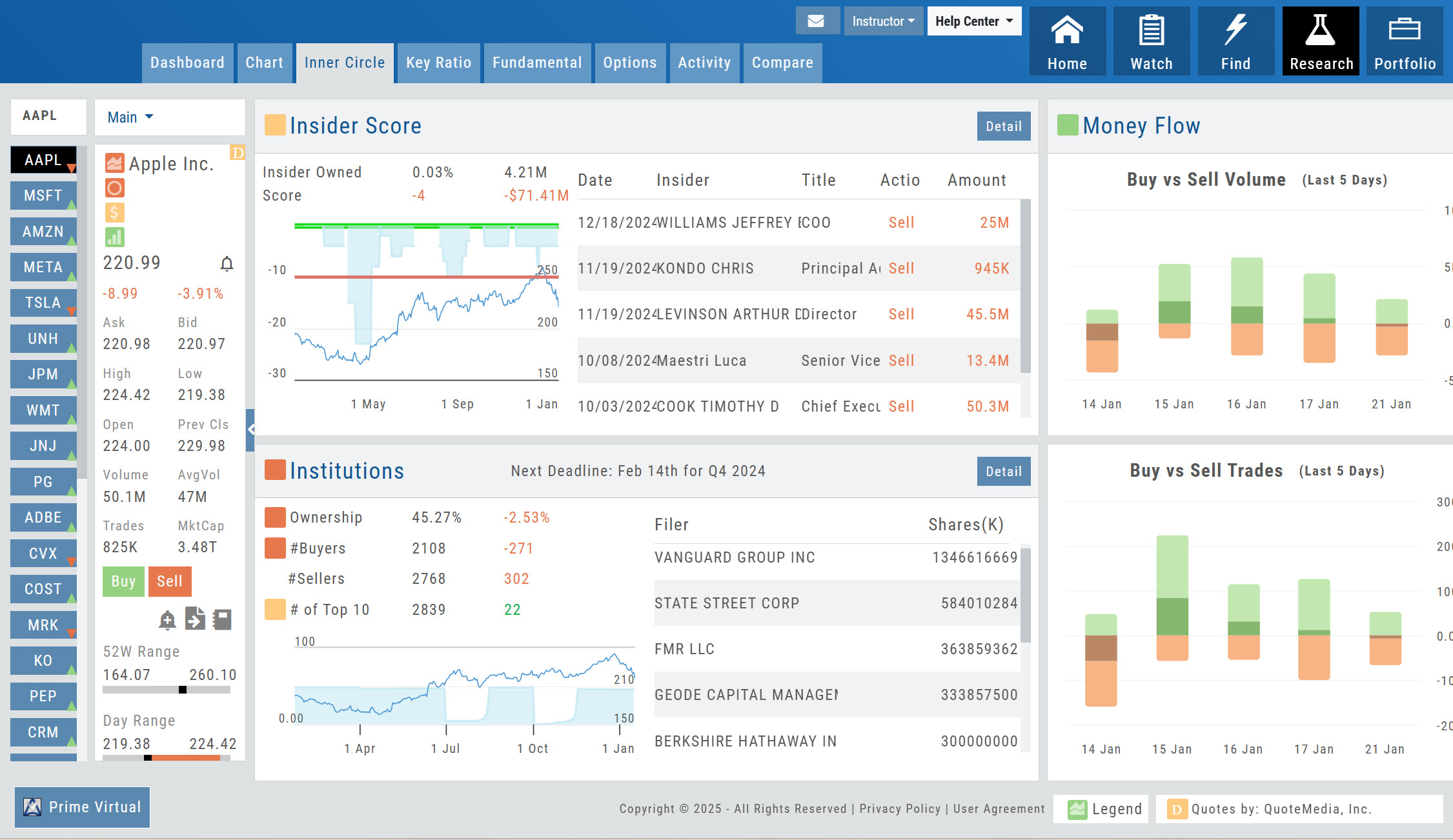Open the Instructor dropdown menu

coord(883,21)
